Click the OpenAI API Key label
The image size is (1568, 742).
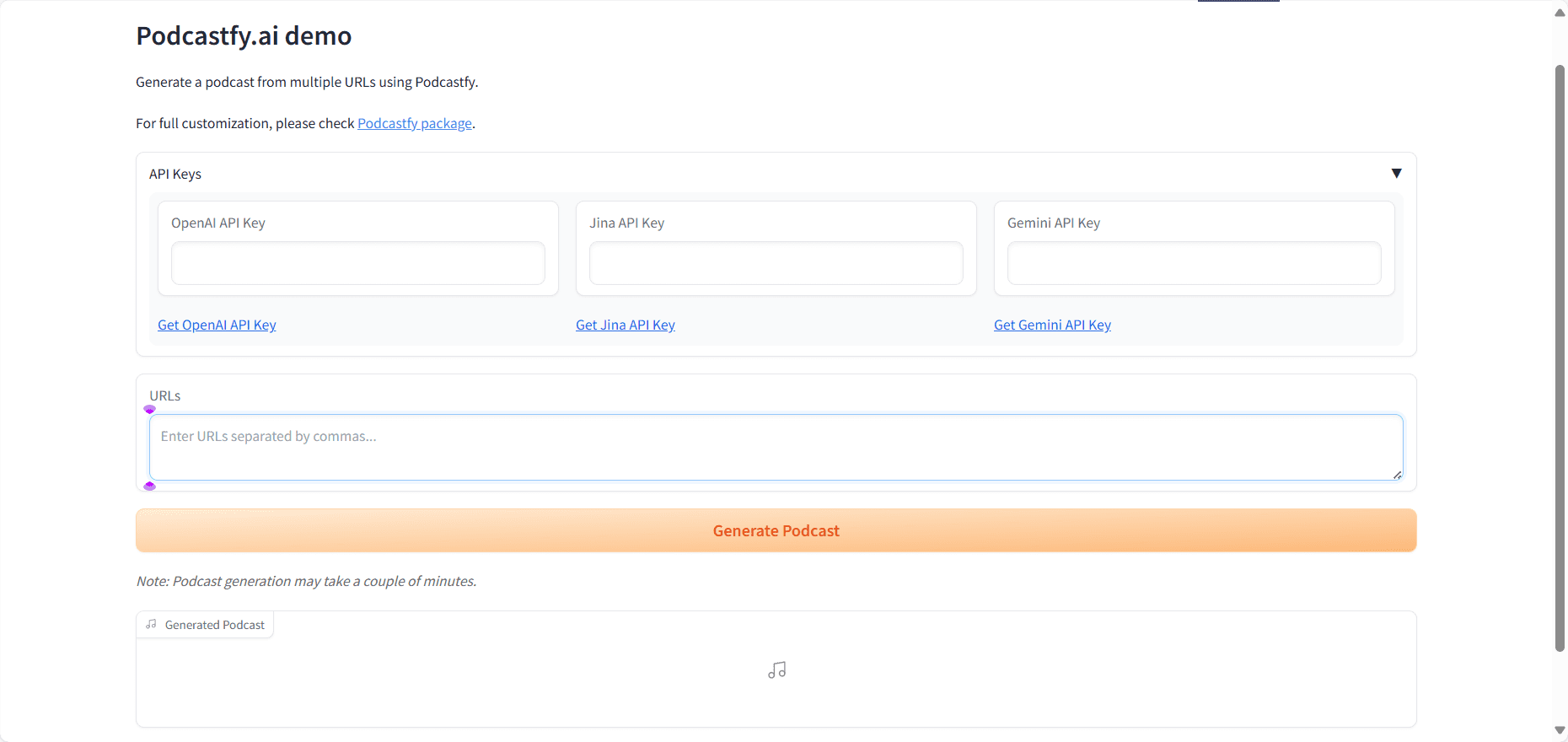pyautogui.click(x=218, y=223)
